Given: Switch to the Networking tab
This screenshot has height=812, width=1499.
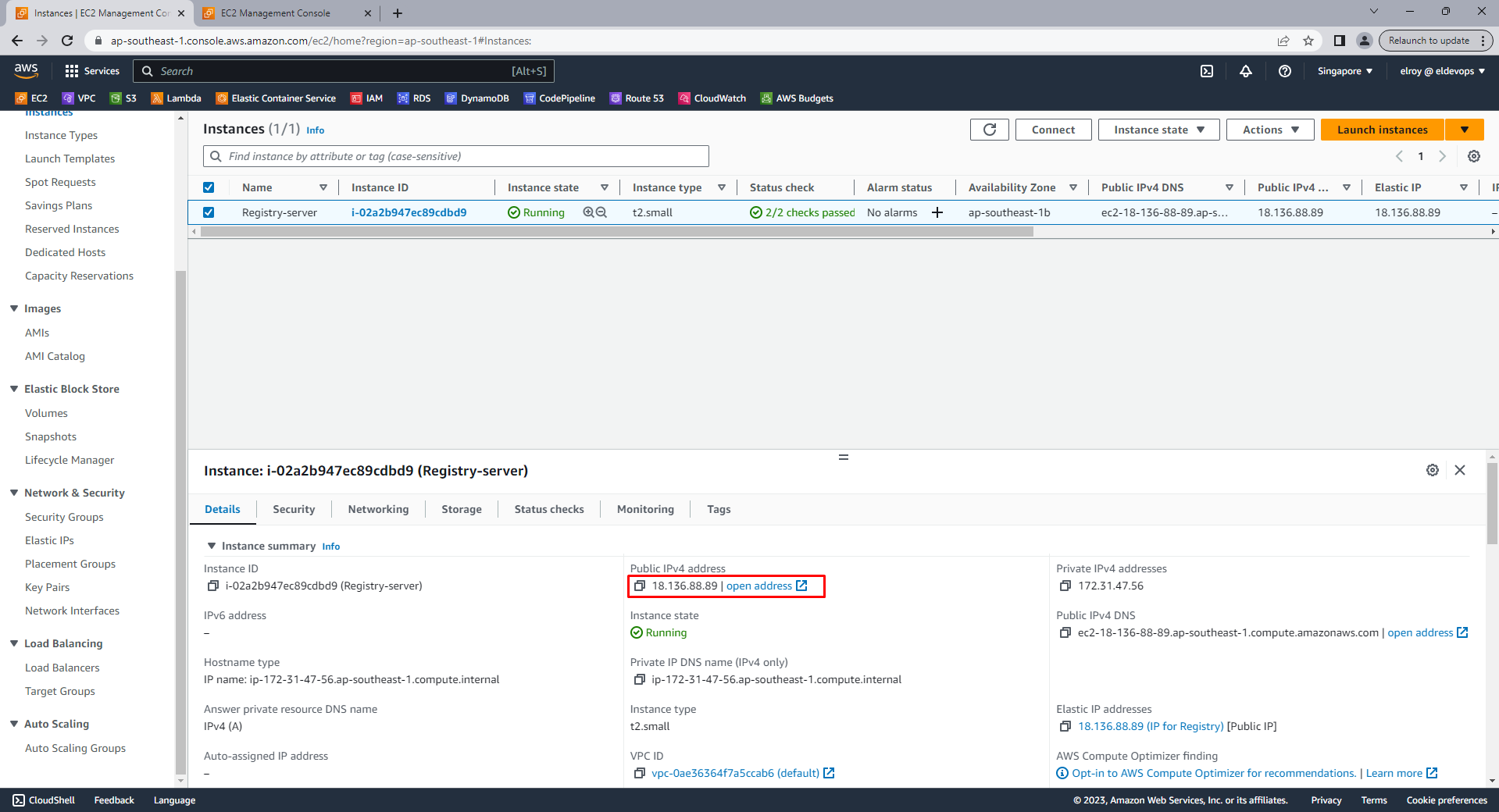Looking at the screenshot, I should pyautogui.click(x=378, y=509).
